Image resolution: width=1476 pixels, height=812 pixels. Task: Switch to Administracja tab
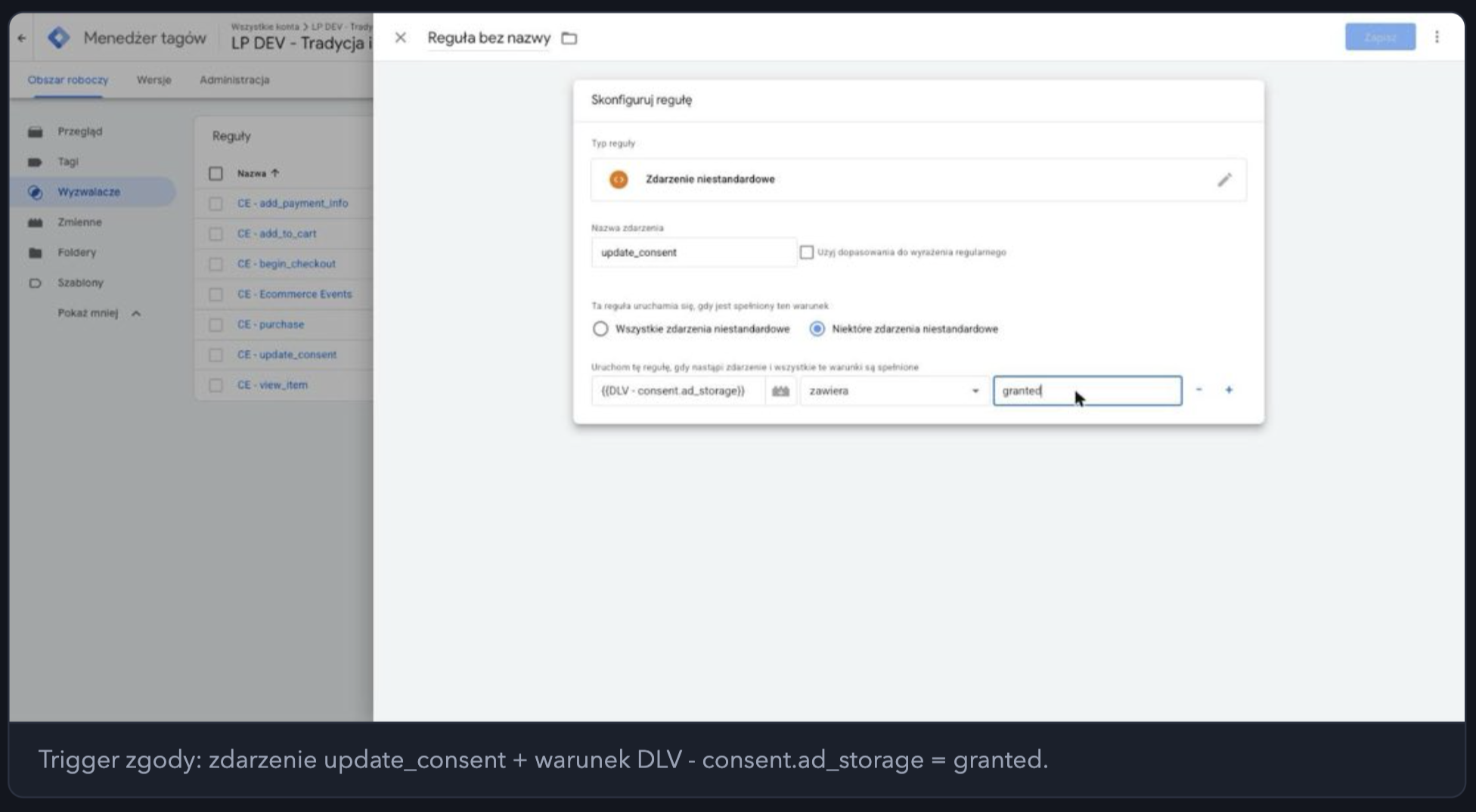pos(234,79)
